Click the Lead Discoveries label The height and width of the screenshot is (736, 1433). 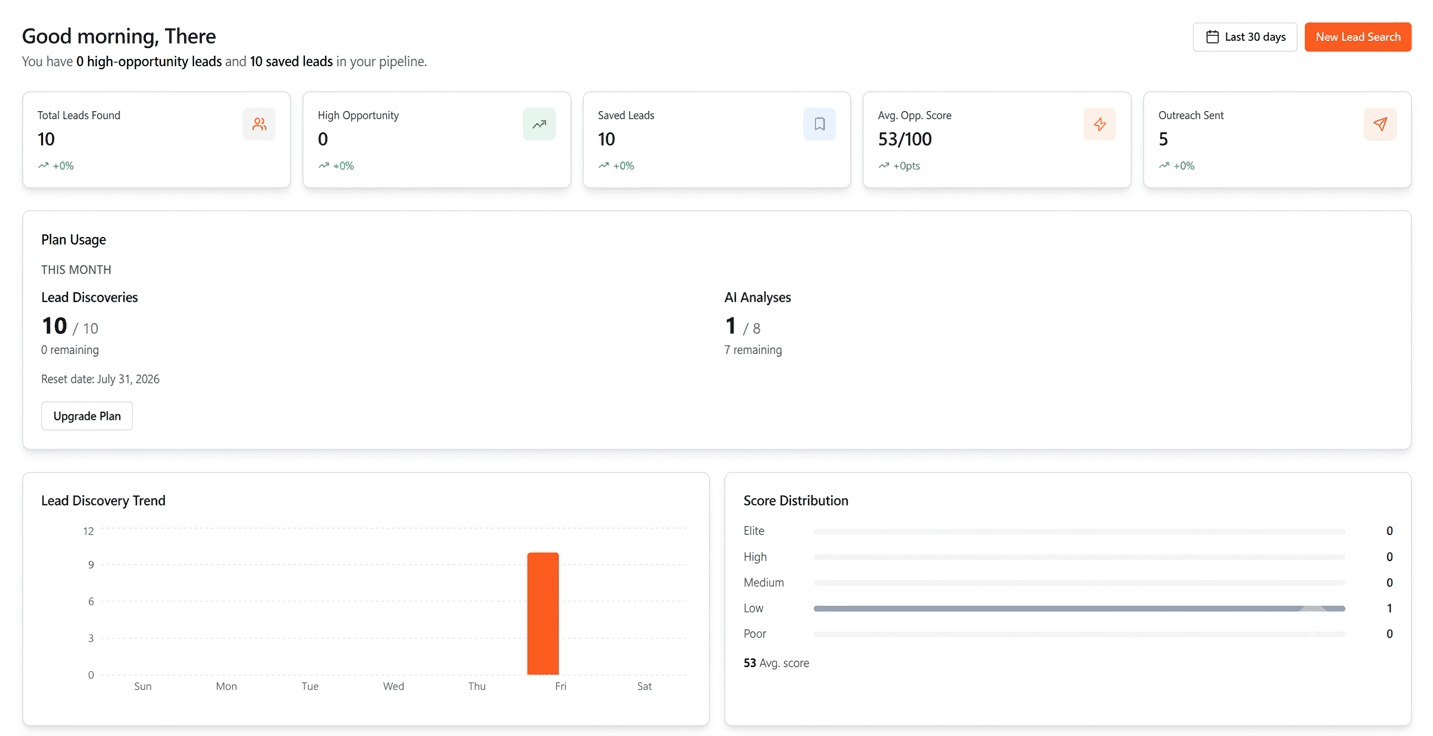(x=89, y=298)
